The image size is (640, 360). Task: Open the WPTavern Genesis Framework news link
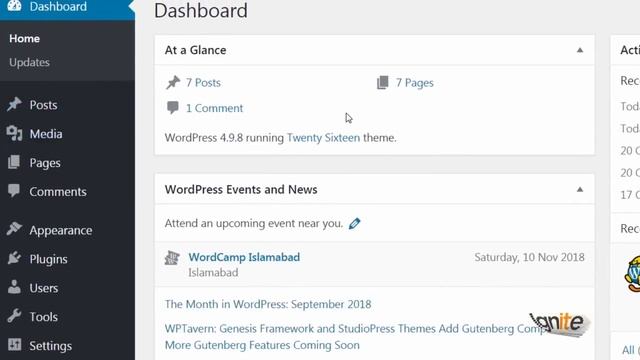(354, 337)
